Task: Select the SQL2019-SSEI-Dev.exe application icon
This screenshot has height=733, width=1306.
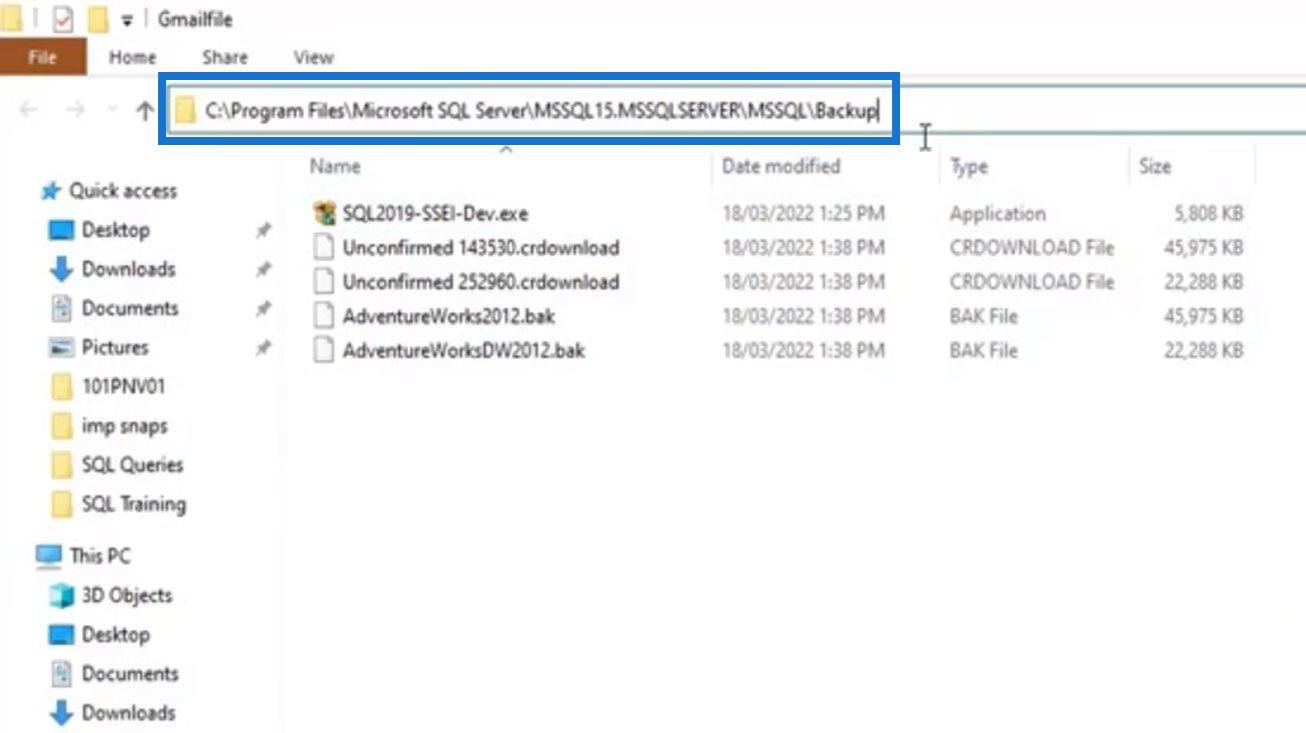Action: pyautogui.click(x=323, y=213)
